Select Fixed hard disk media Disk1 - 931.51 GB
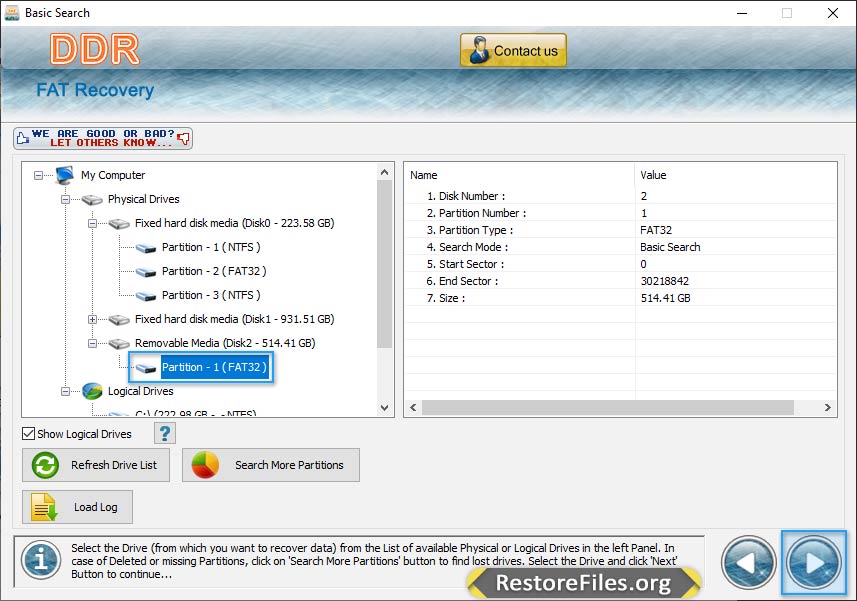 [234, 319]
